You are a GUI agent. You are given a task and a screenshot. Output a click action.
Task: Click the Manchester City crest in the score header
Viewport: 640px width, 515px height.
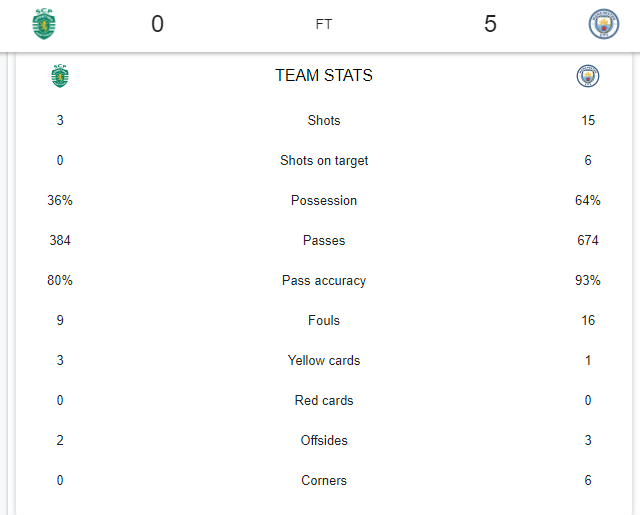(604, 24)
